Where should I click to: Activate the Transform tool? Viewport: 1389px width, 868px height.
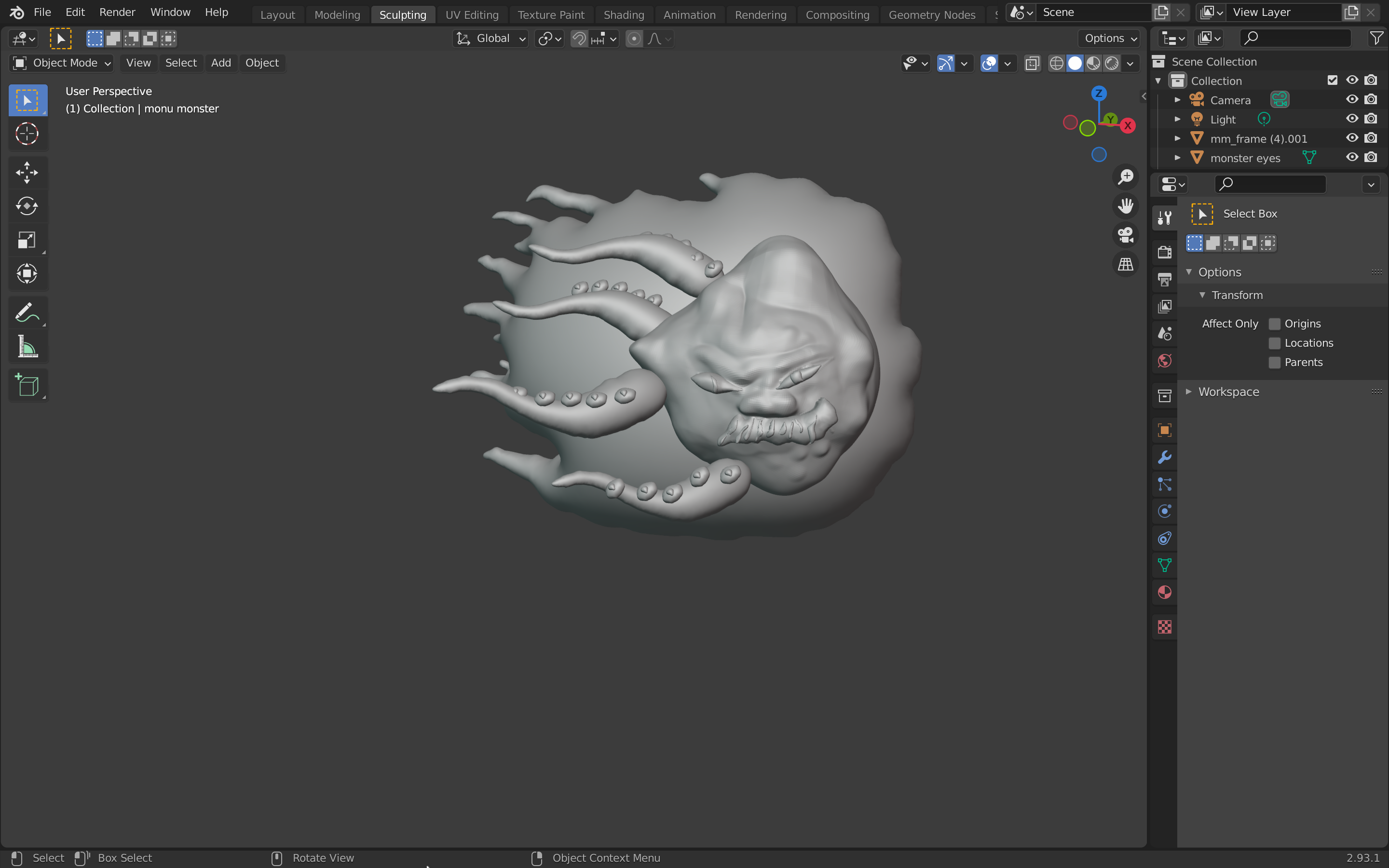27,274
